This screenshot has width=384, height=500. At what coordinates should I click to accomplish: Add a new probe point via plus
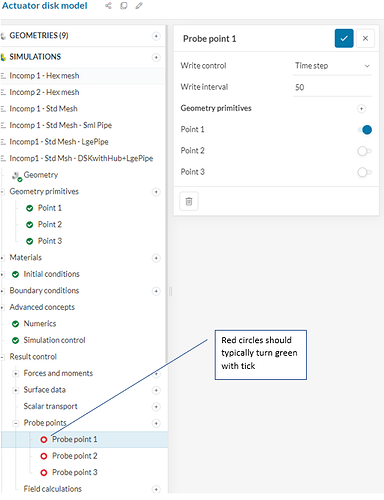pyautogui.click(x=156, y=423)
